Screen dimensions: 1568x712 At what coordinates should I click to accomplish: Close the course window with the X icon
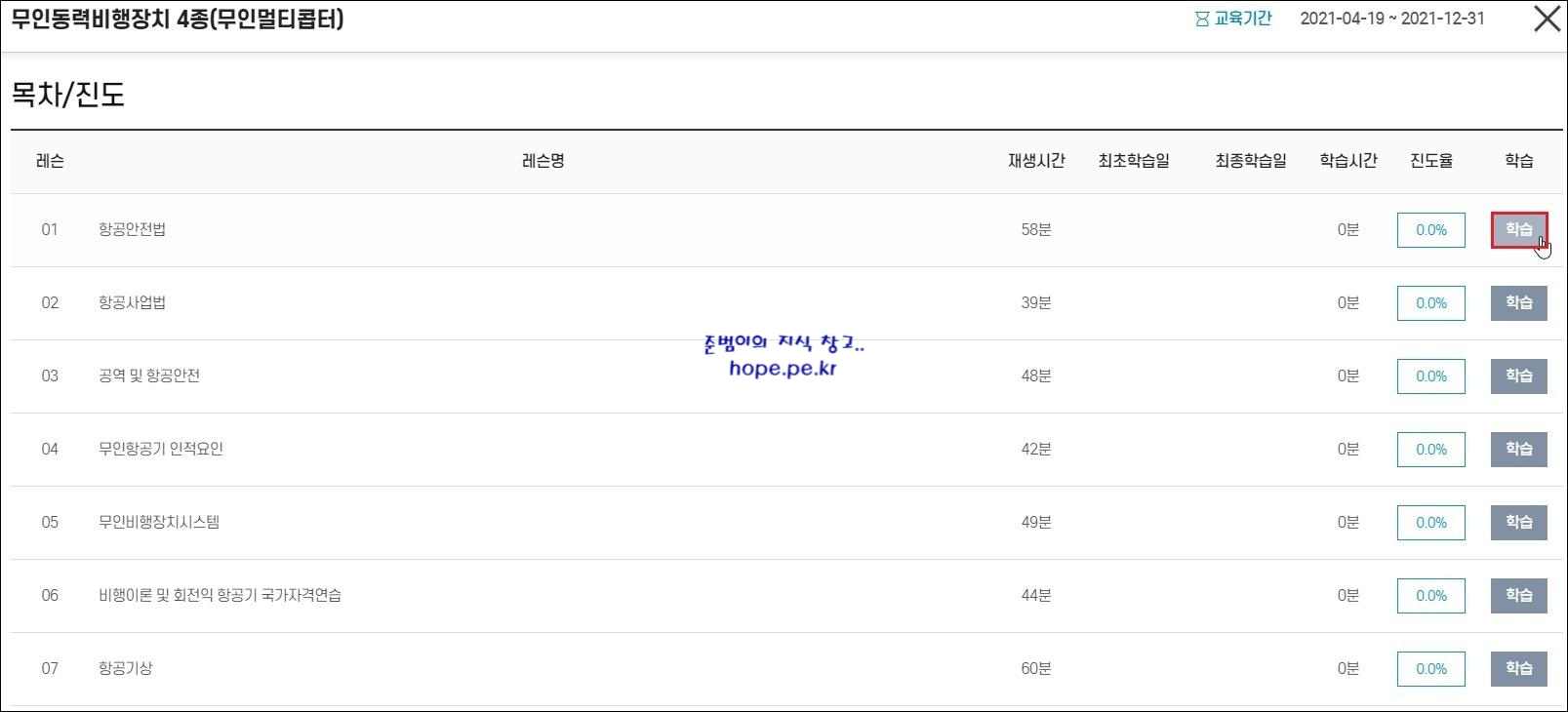[1547, 19]
